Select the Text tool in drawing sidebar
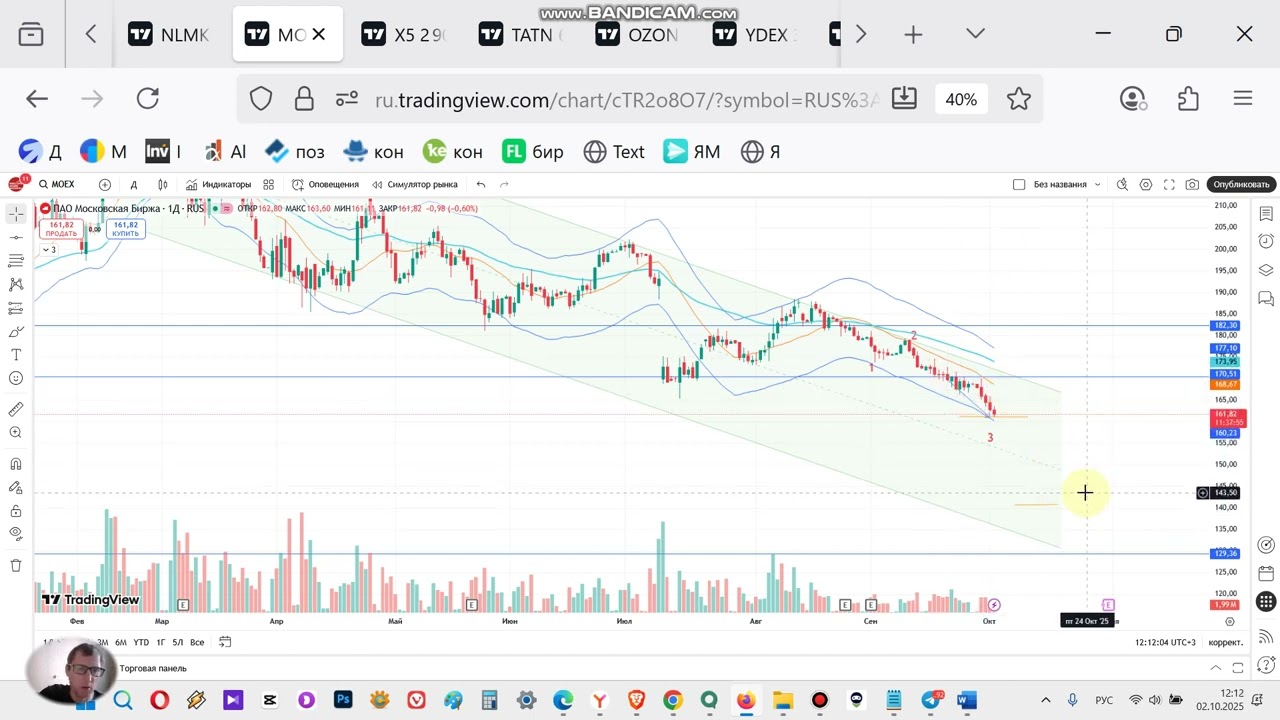The image size is (1280, 720). (x=16, y=355)
